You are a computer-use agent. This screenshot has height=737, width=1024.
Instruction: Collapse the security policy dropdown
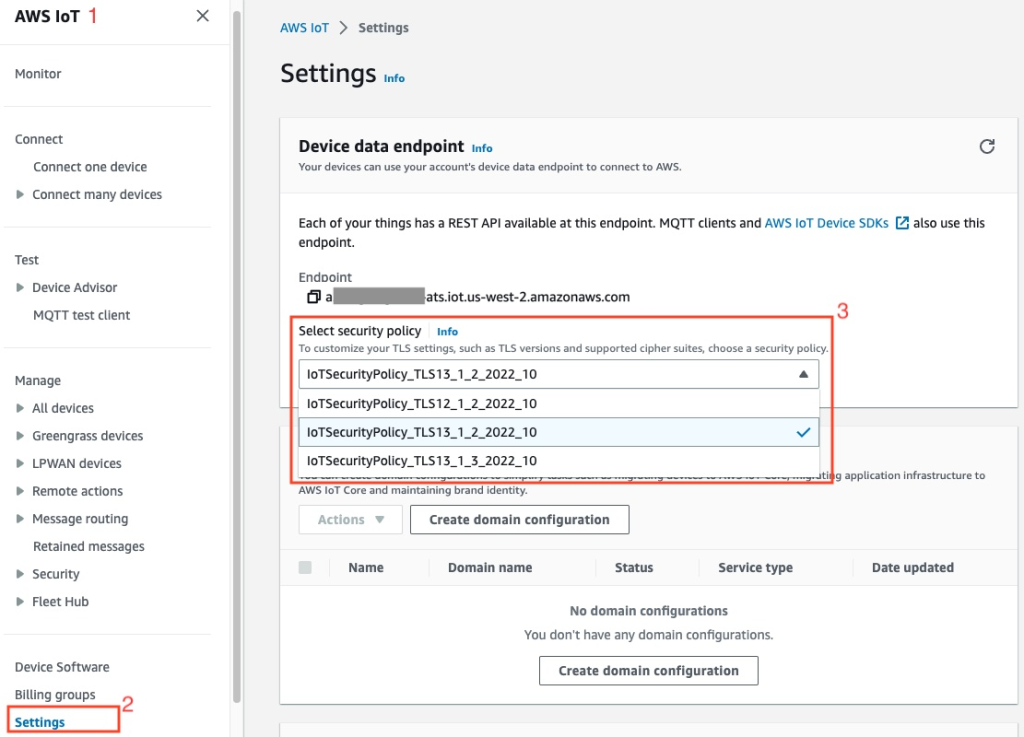click(802, 373)
